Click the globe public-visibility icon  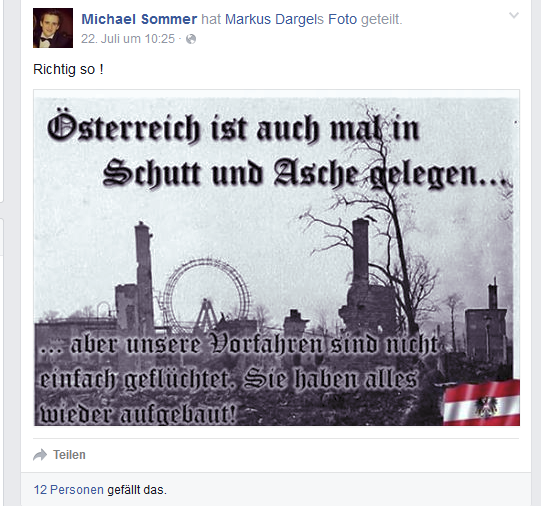coord(191,39)
